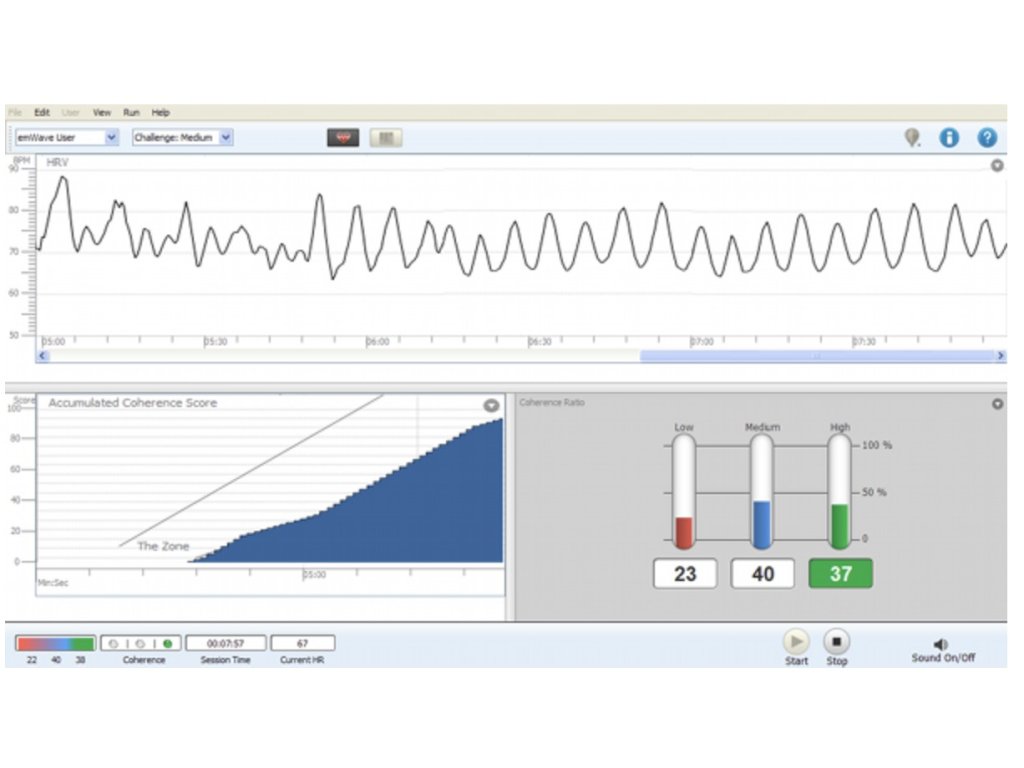
Task: Click the blue question mark help icon
Action: (987, 137)
